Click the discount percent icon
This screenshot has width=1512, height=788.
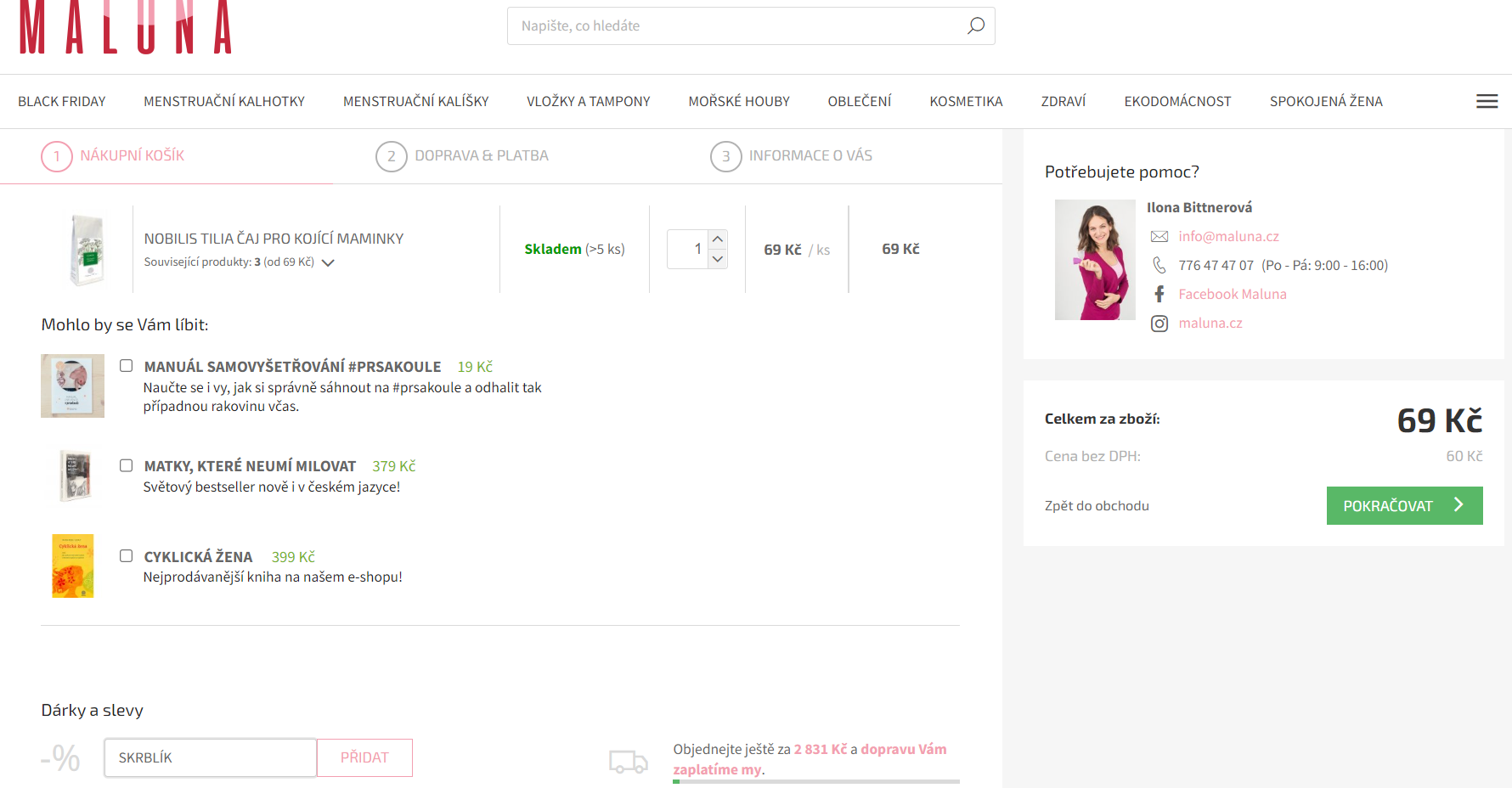click(61, 757)
